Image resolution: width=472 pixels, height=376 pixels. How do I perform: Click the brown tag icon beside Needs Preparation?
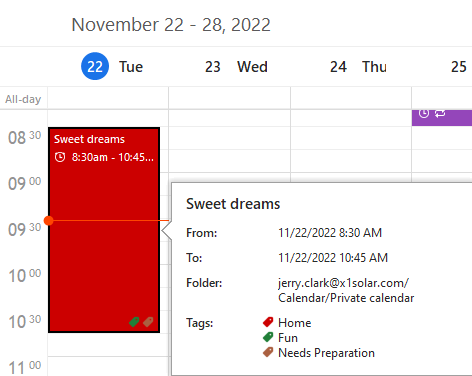click(x=268, y=352)
